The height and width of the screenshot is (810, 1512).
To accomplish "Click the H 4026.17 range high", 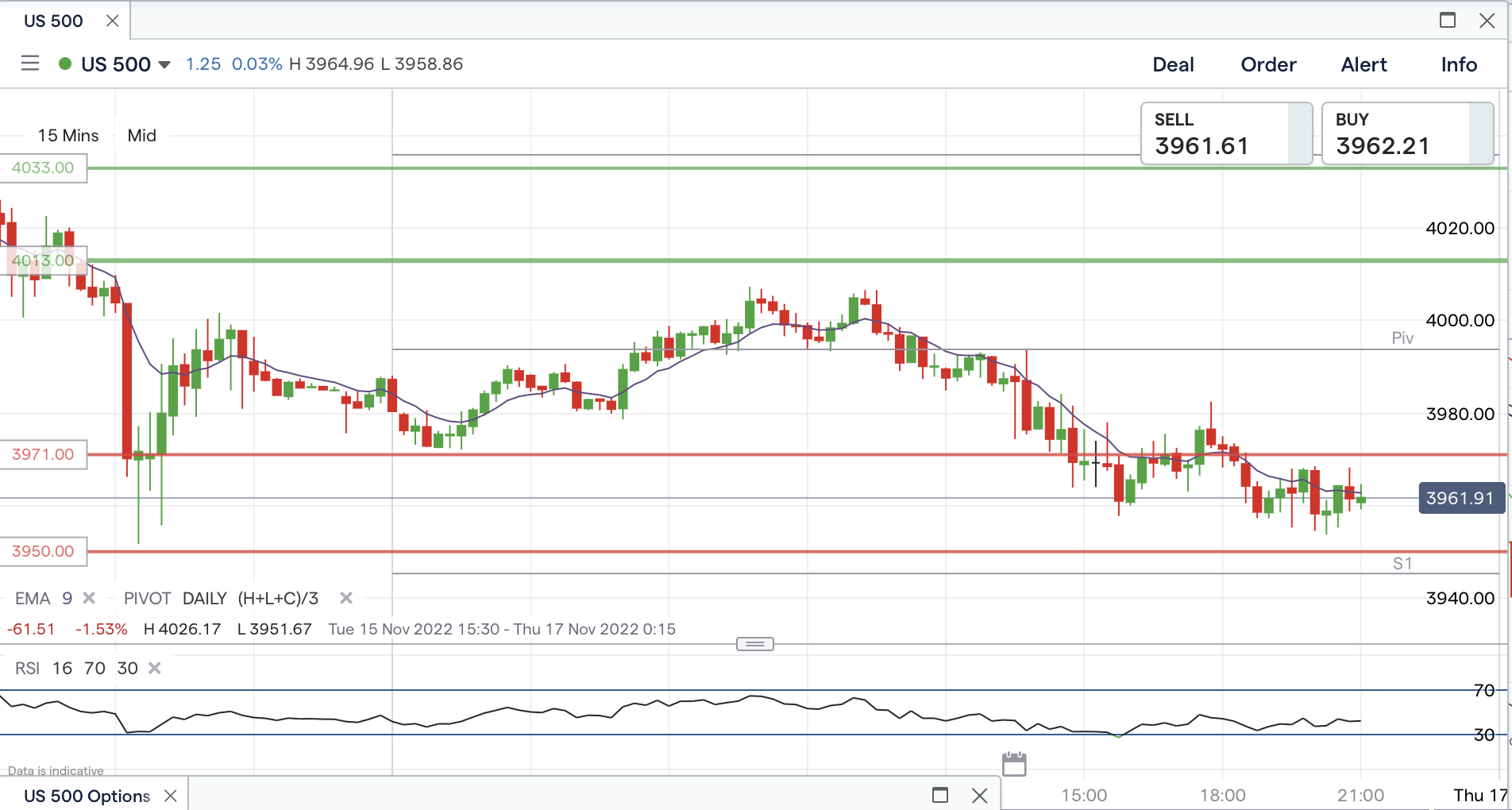I will (182, 630).
